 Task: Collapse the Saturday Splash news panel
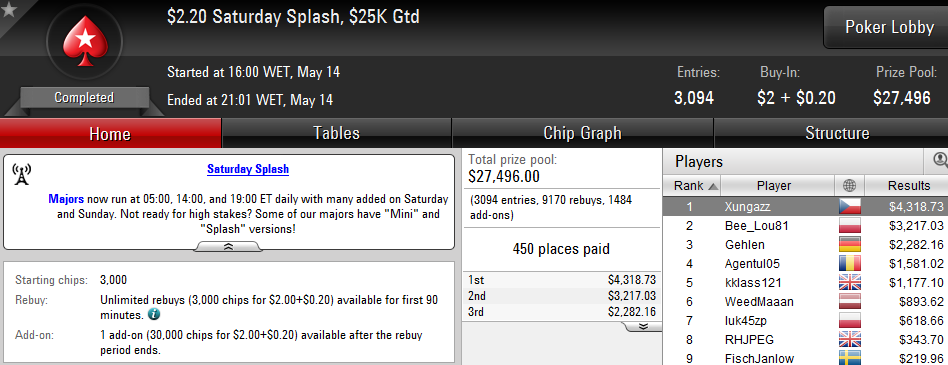click(229, 246)
